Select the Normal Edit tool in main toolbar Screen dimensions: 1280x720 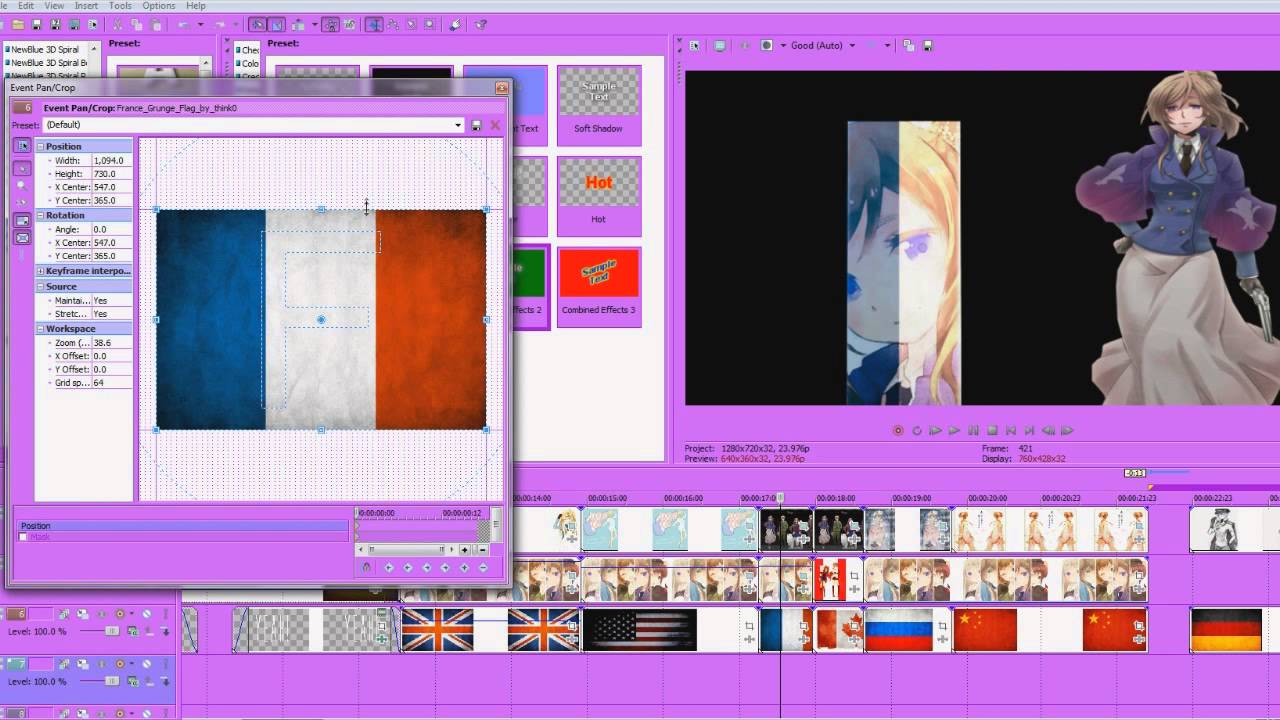coord(374,24)
